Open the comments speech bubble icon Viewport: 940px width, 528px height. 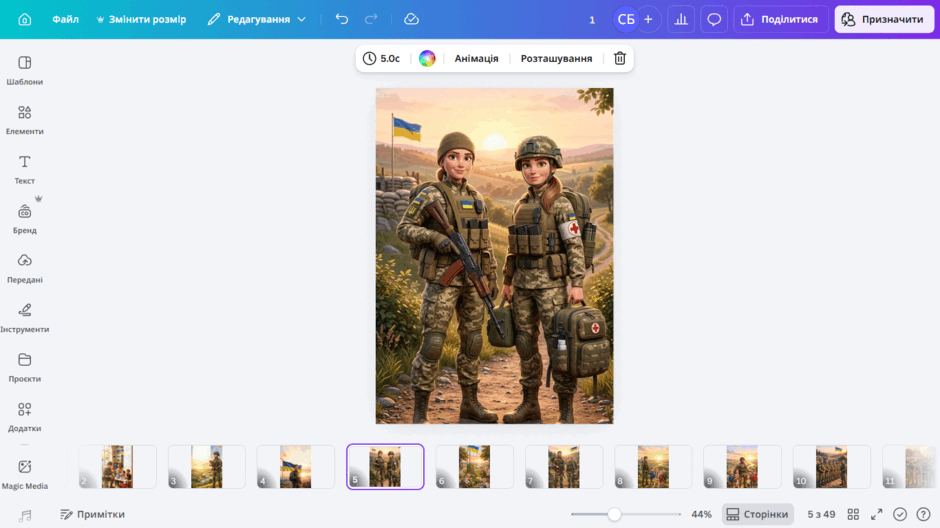(x=714, y=19)
